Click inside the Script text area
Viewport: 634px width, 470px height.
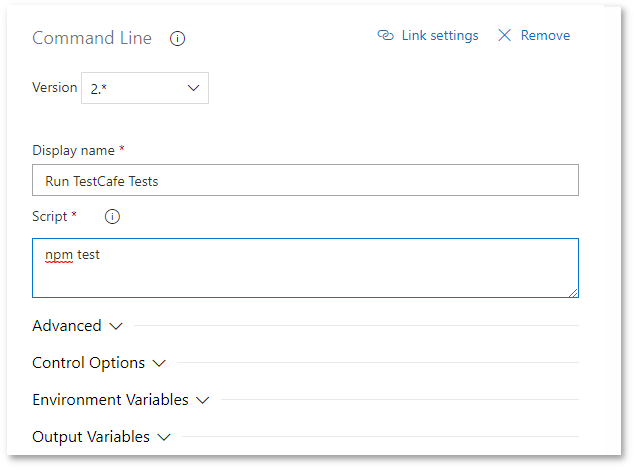click(305, 268)
